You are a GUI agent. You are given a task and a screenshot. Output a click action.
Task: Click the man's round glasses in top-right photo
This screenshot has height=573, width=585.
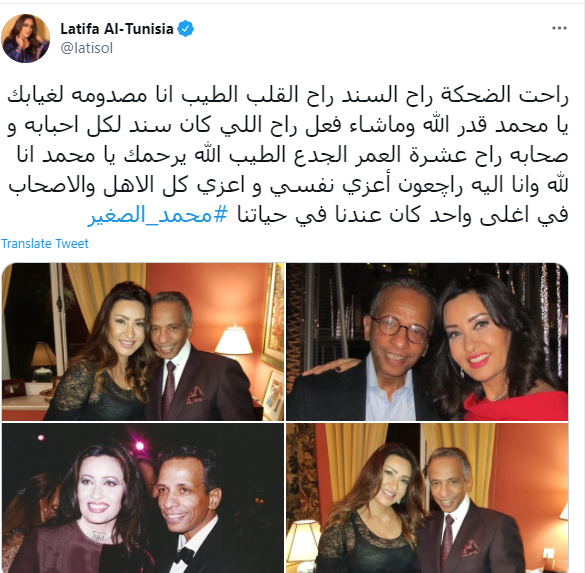point(400,329)
